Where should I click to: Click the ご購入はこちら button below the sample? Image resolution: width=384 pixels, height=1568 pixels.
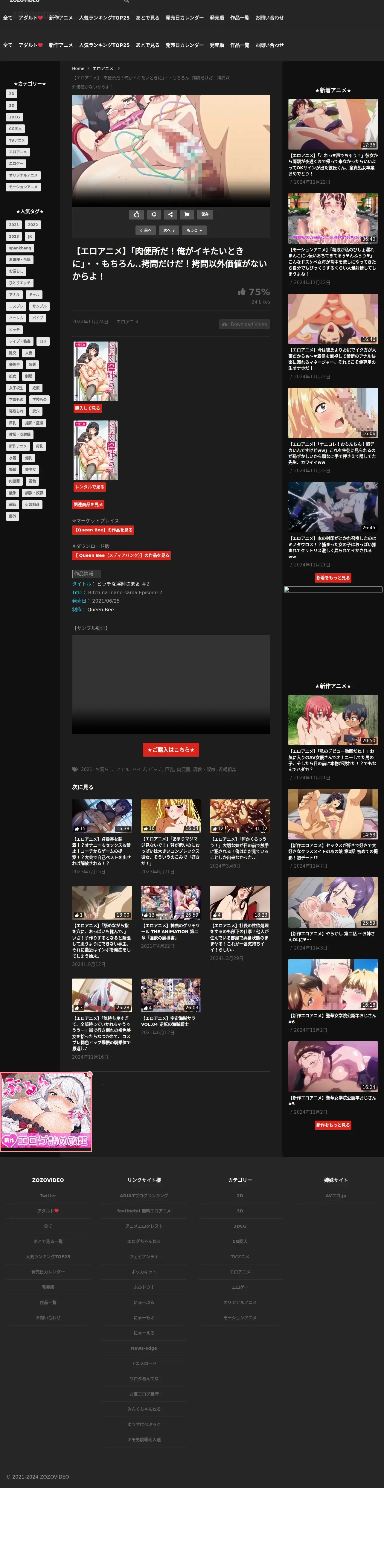tap(171, 750)
